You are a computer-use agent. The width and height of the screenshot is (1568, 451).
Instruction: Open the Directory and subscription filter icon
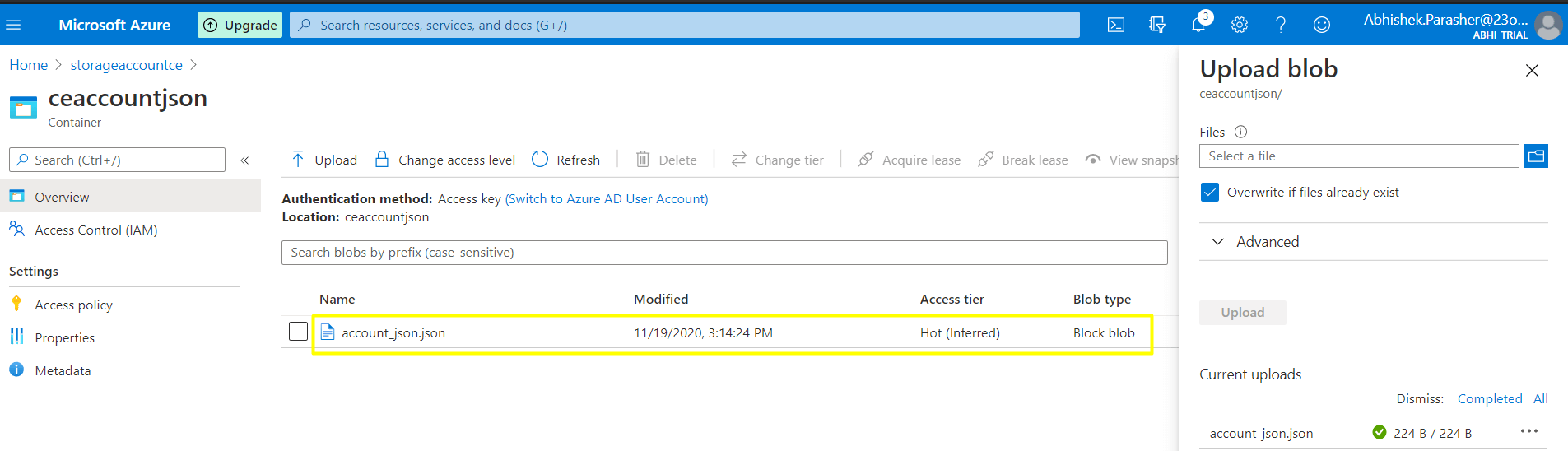tap(1156, 25)
